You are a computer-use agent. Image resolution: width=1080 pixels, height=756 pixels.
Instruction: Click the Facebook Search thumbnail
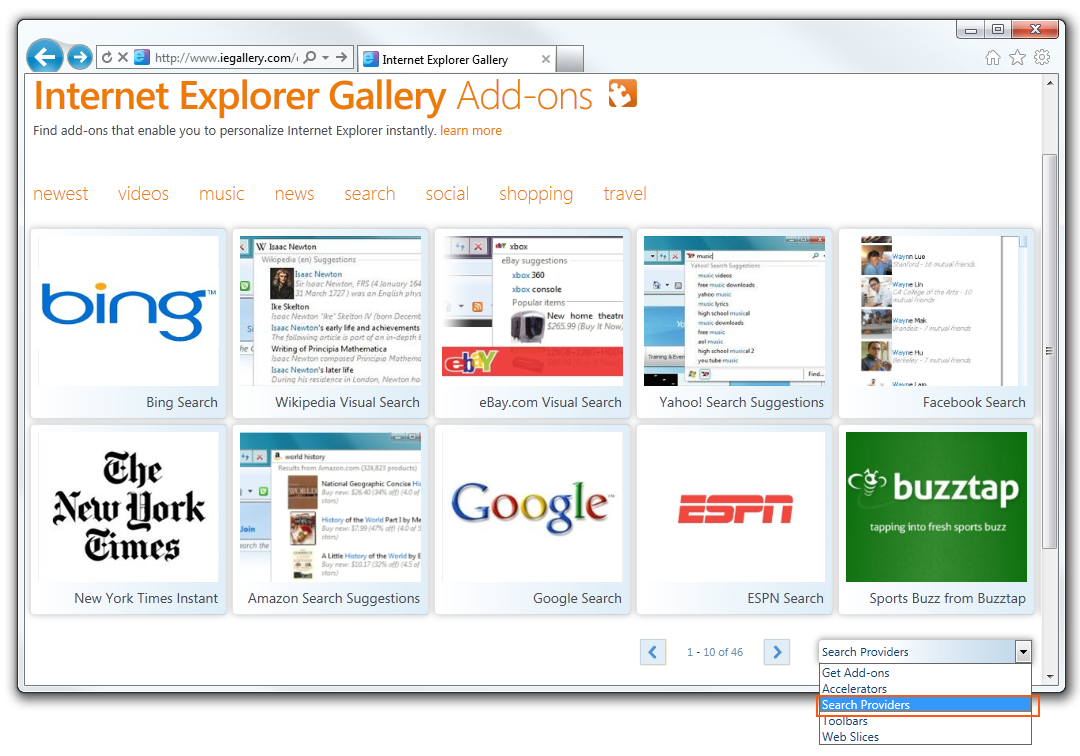[x=936, y=311]
